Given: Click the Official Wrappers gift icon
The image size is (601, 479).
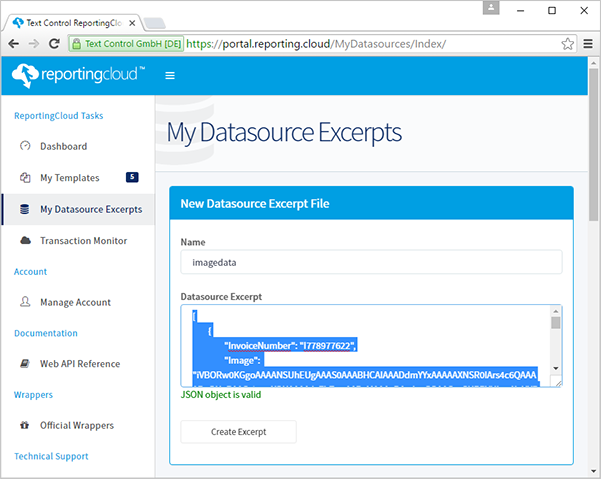Looking at the screenshot, I should [x=25, y=425].
